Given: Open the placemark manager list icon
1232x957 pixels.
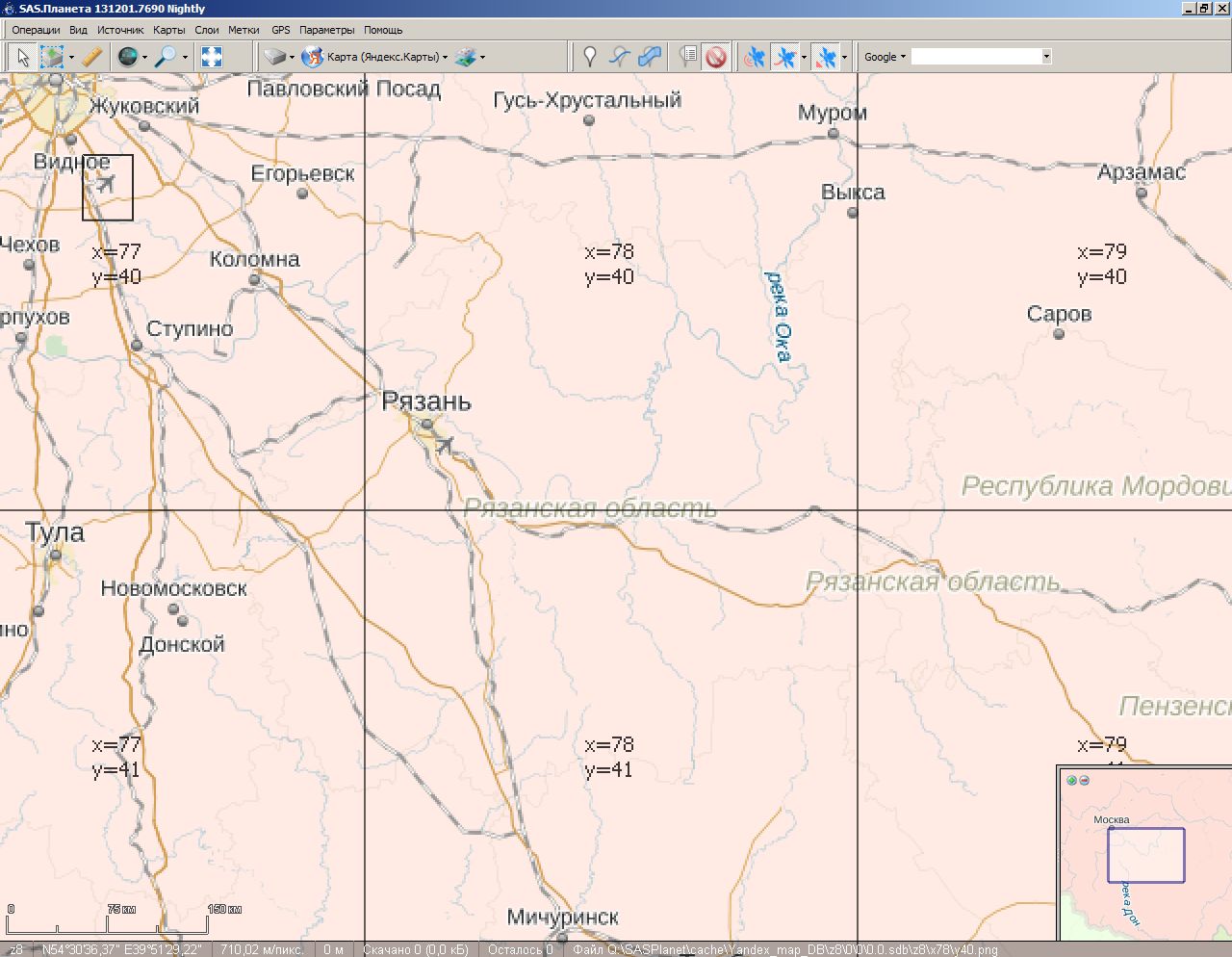Looking at the screenshot, I should tap(688, 57).
